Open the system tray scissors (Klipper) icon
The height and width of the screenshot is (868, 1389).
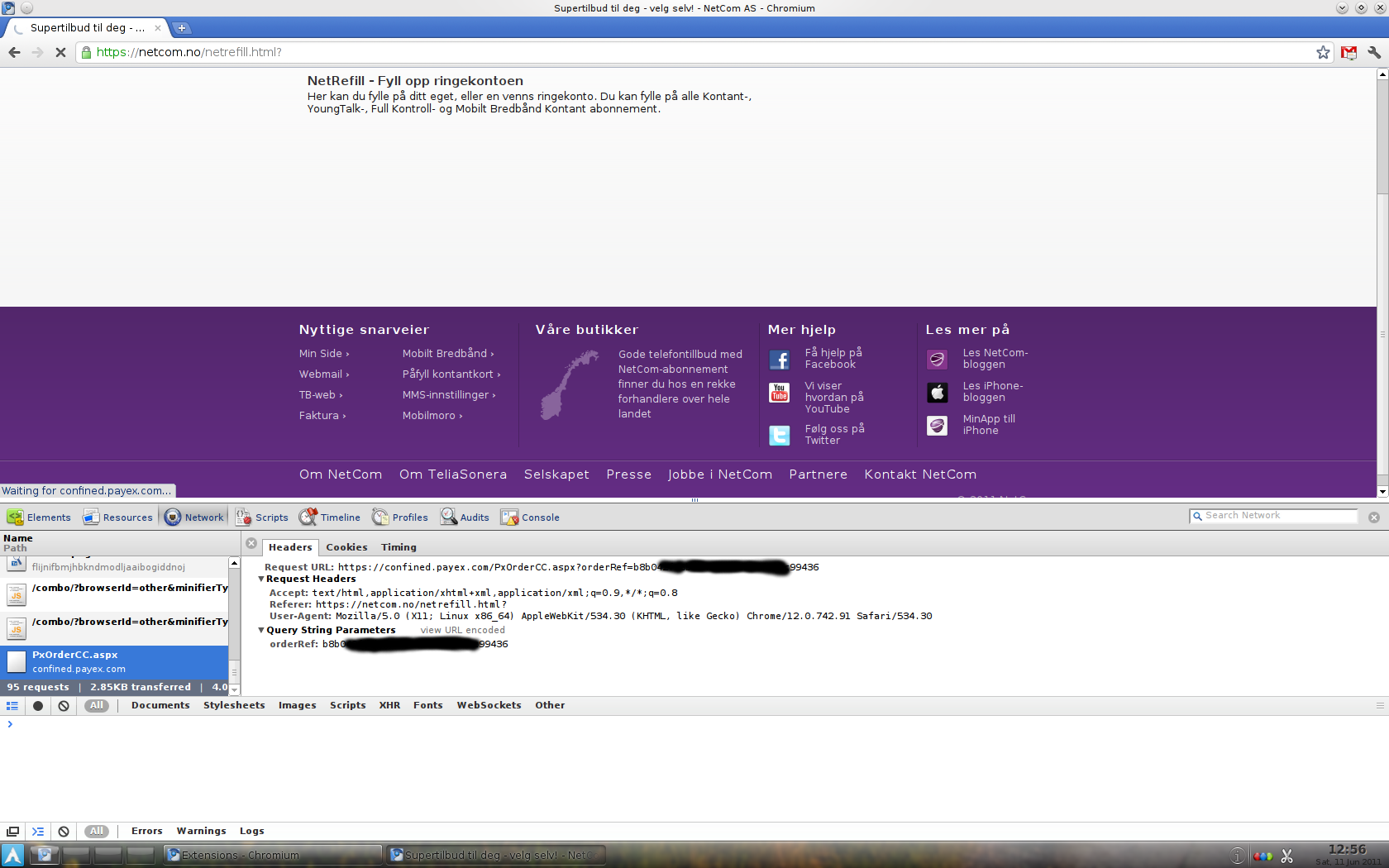click(1286, 856)
